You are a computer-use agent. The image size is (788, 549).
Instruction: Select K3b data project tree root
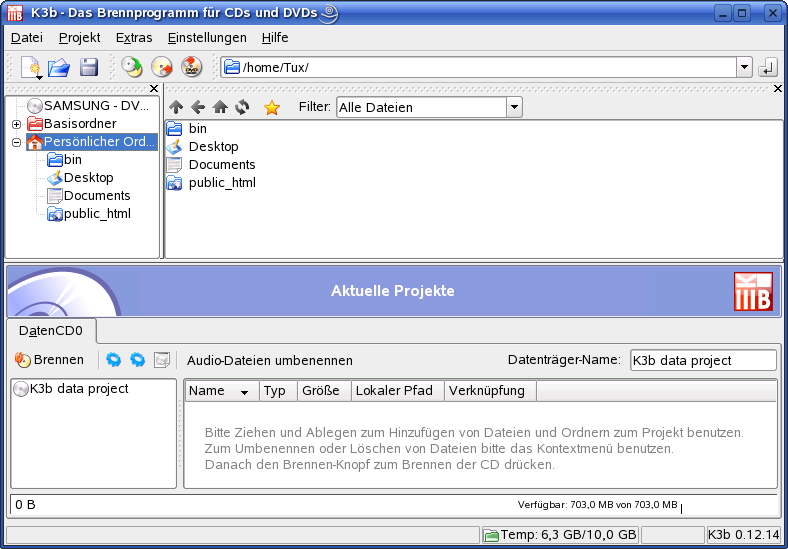tap(71, 389)
